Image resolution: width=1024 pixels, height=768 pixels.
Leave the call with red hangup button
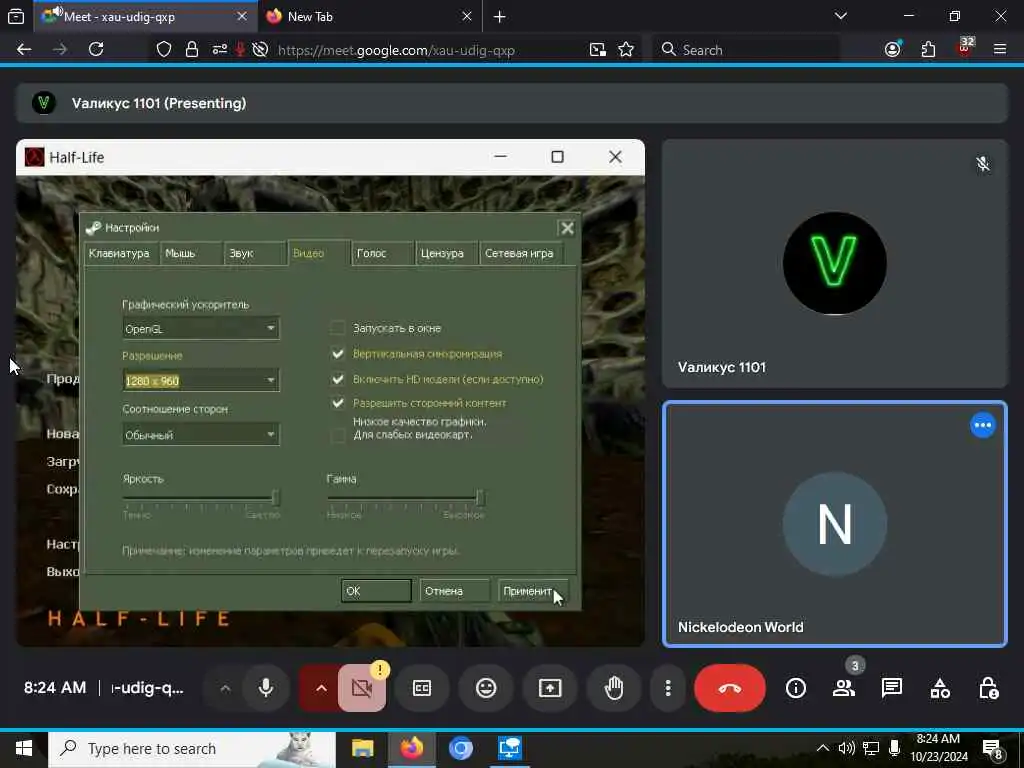pos(729,688)
